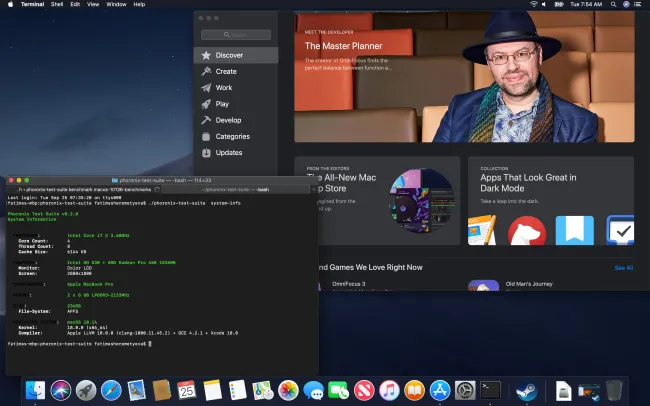Show battery status in menu bar
This screenshot has height=406, width=650.
point(559,4)
